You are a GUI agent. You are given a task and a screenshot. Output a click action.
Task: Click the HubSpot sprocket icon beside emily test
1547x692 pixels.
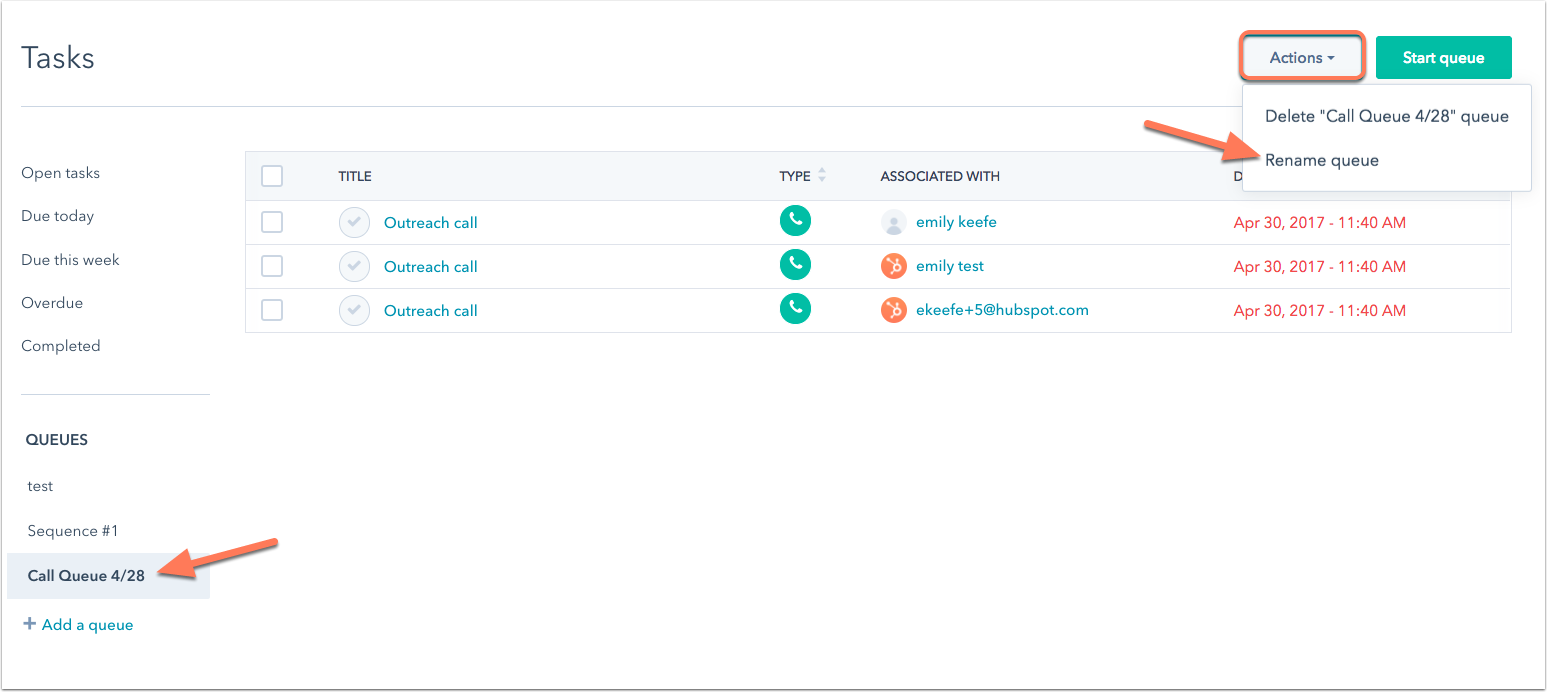point(893,266)
